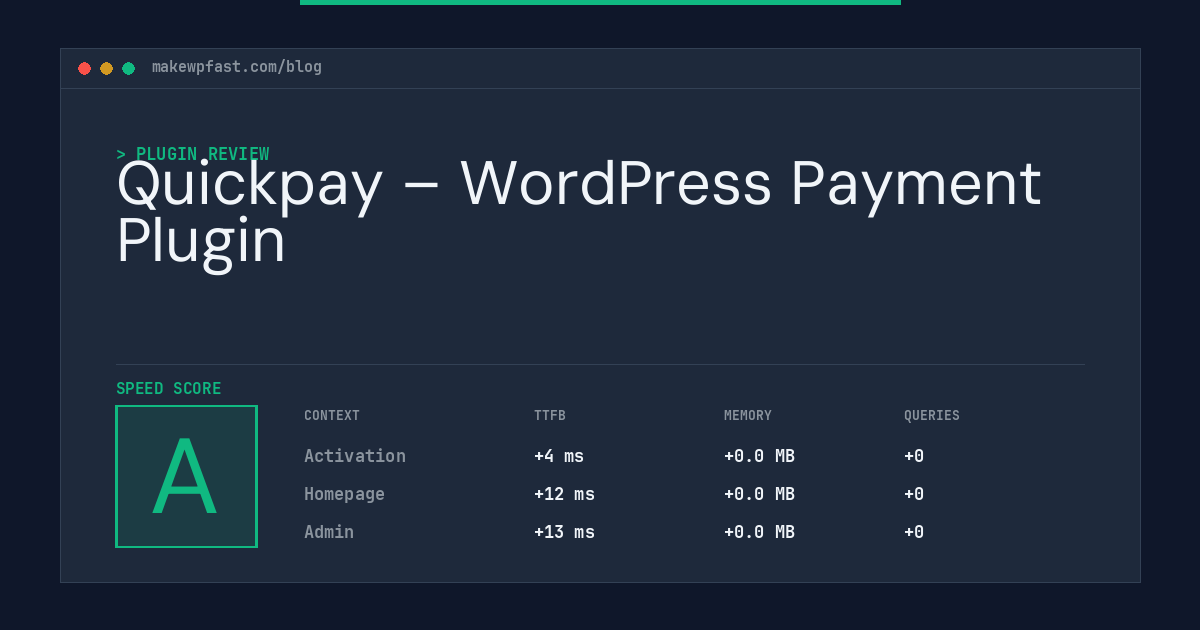The height and width of the screenshot is (630, 1200).
Task: Click the makewpfast.com/blog address text
Action: [x=237, y=67]
